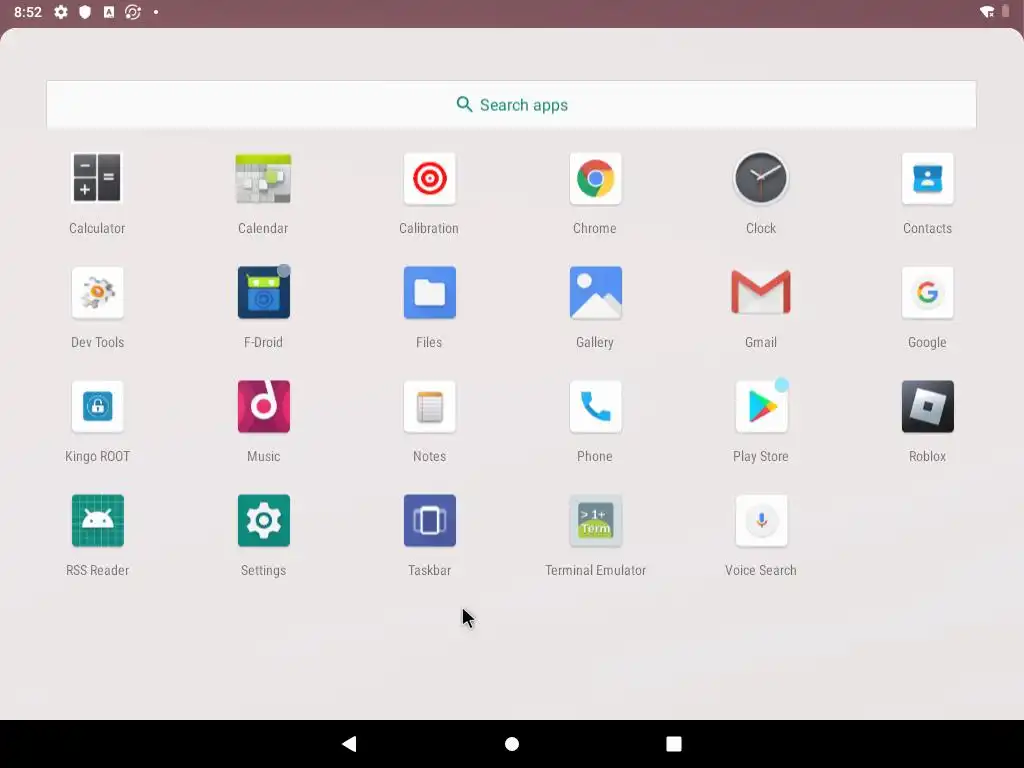Tap the Back navigation button
This screenshot has width=1024, height=768.
pyautogui.click(x=349, y=744)
